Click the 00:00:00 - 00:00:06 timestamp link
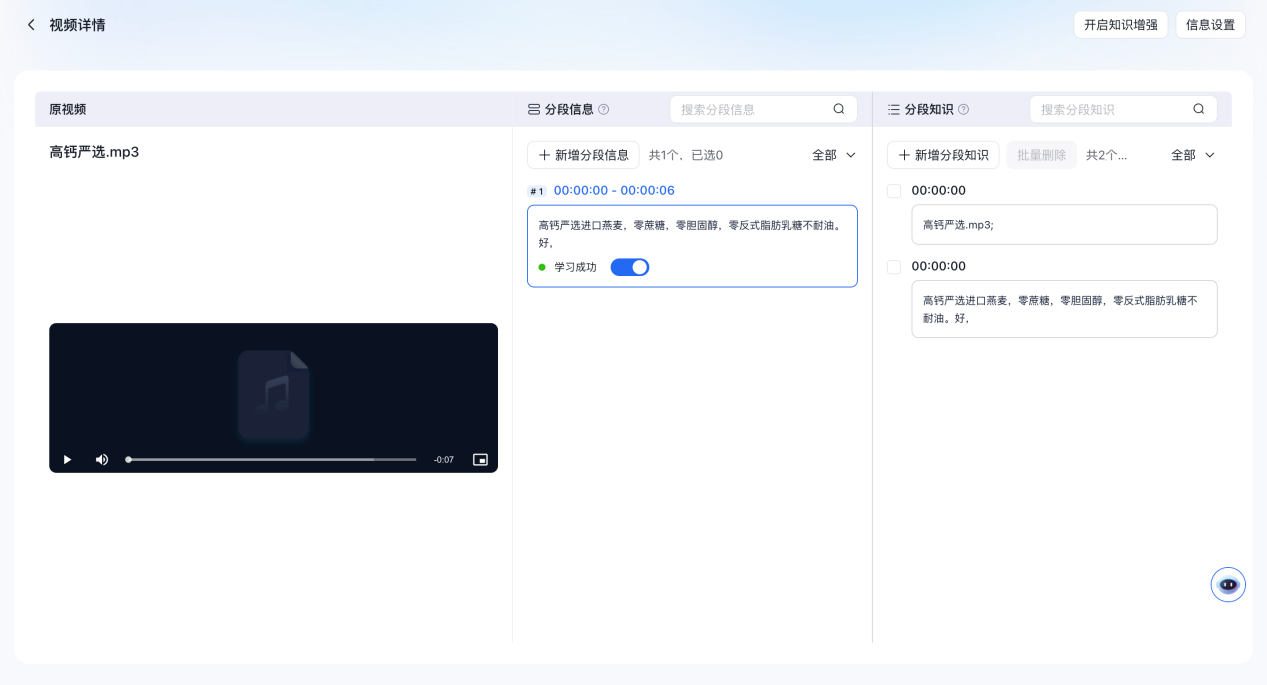 pyautogui.click(x=614, y=191)
